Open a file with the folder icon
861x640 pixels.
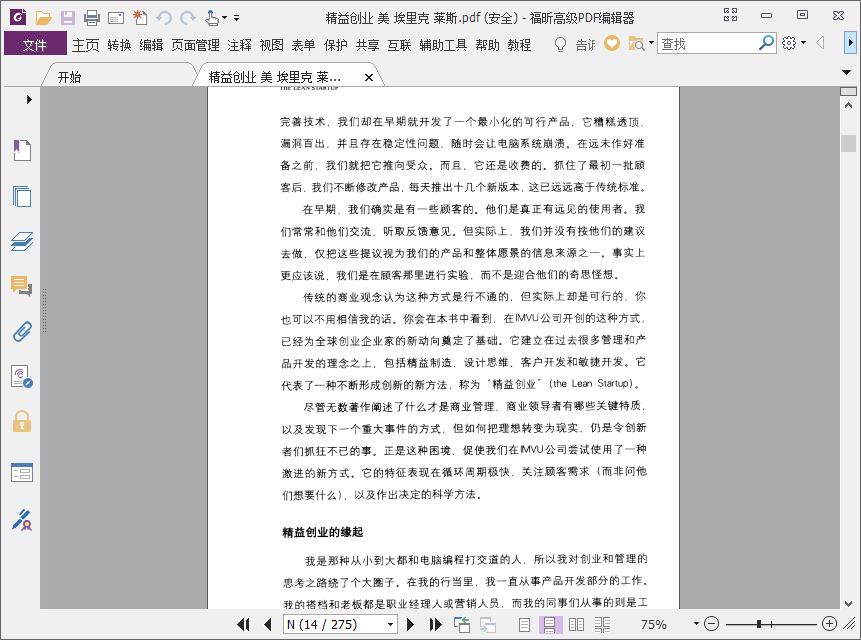(x=43, y=18)
